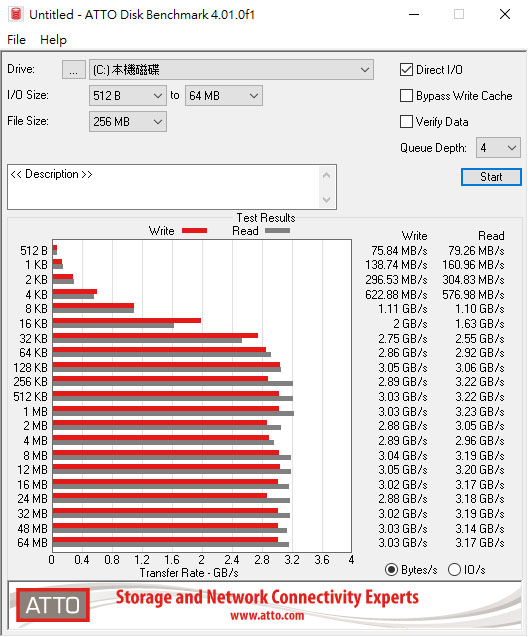Click the description scroll down arrow
Viewport: 528px width, 637px height.
tap(326, 199)
